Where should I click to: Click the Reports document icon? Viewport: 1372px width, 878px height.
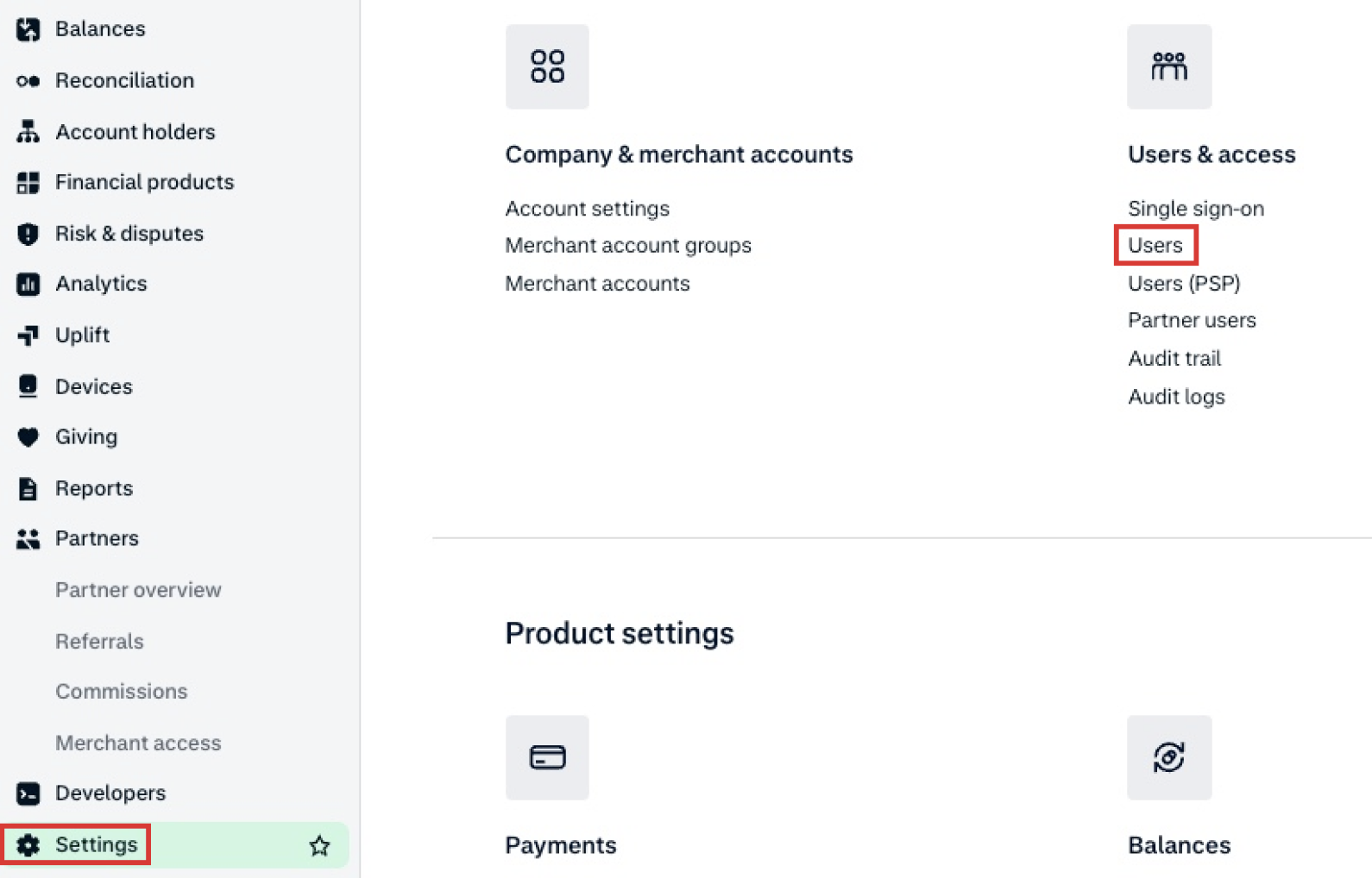click(x=28, y=488)
